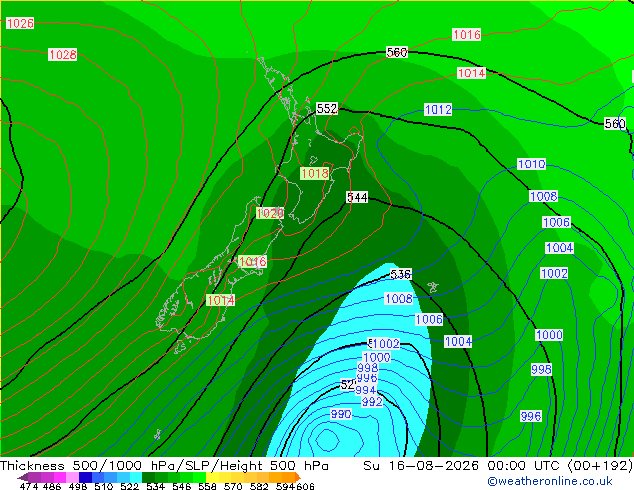
Task: Click the 536 height contour label
Action: tap(401, 274)
